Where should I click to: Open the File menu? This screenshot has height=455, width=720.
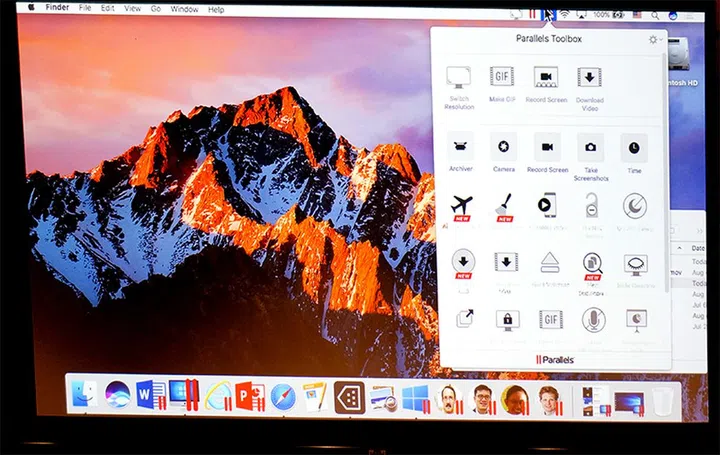click(84, 8)
